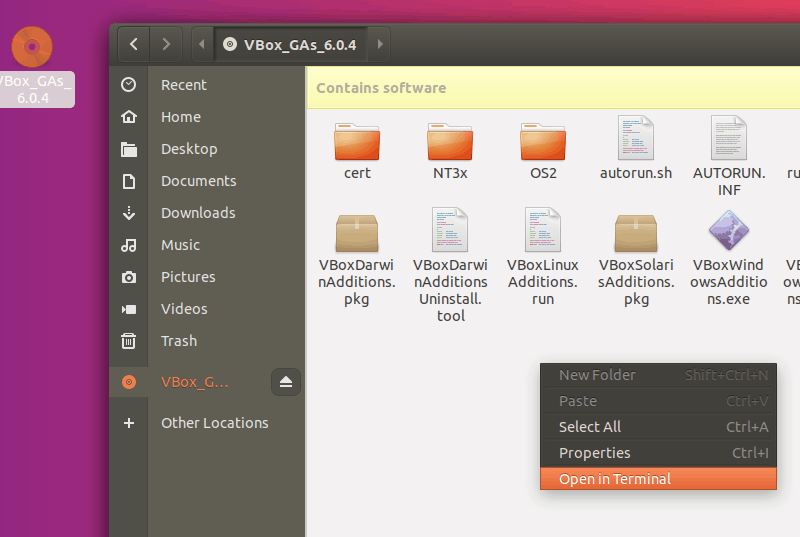Go back using the back arrow
The height and width of the screenshot is (537, 800).
[x=134, y=44]
